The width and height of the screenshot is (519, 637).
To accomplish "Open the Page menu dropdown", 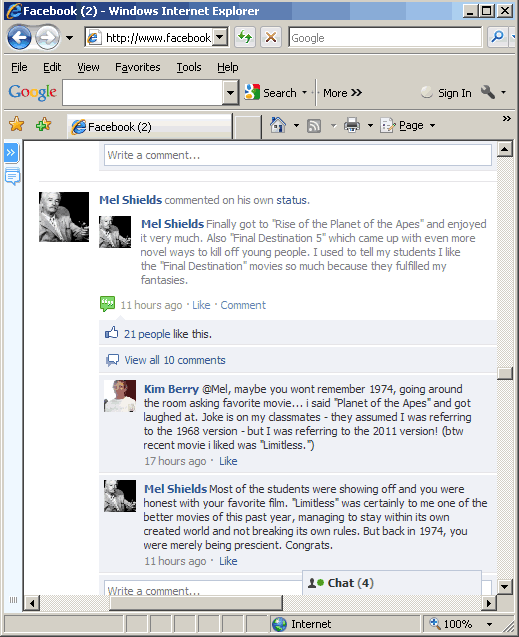I will coord(408,125).
